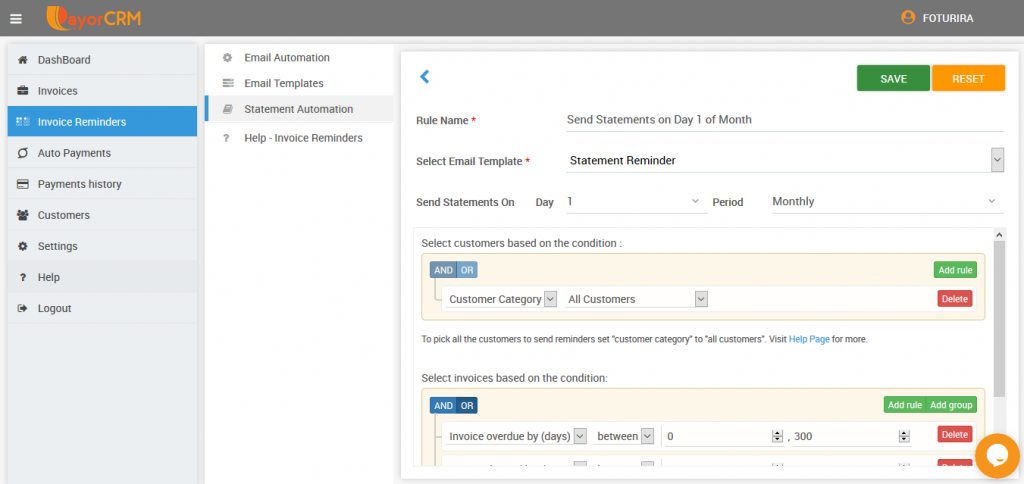Switch to the Email Templates section
Screen dimensions: 1024x484
[284, 83]
